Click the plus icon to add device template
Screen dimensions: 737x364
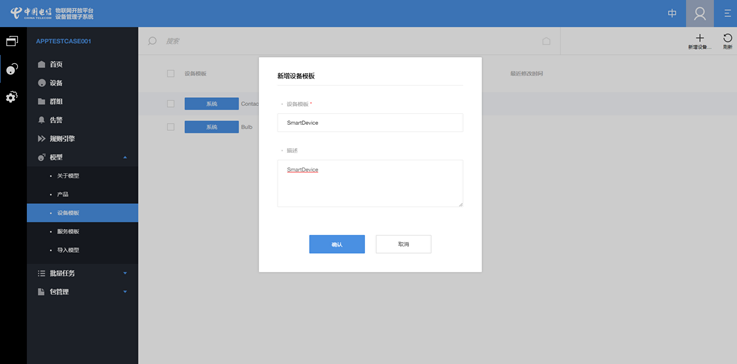pos(699,38)
